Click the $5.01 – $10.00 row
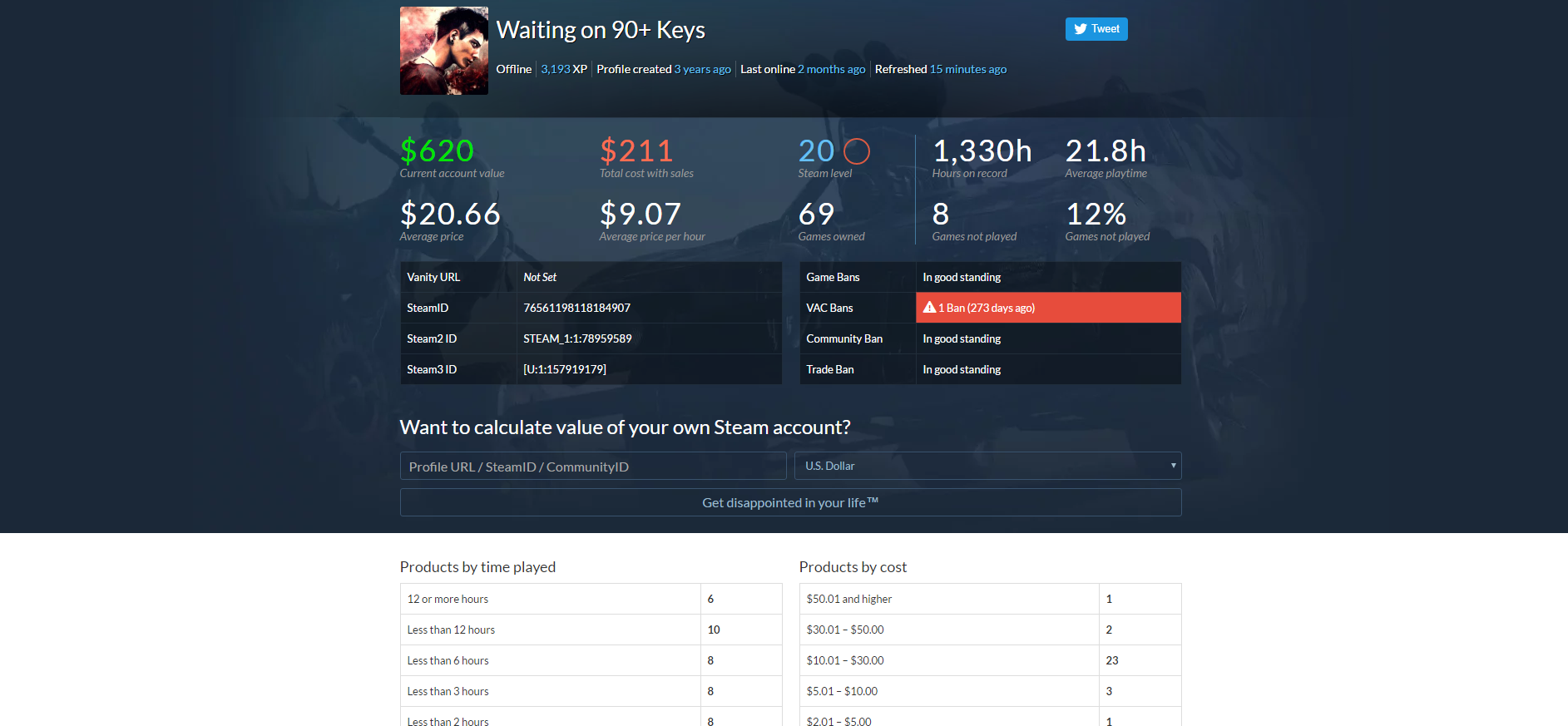This screenshot has width=1568, height=726. [990, 691]
